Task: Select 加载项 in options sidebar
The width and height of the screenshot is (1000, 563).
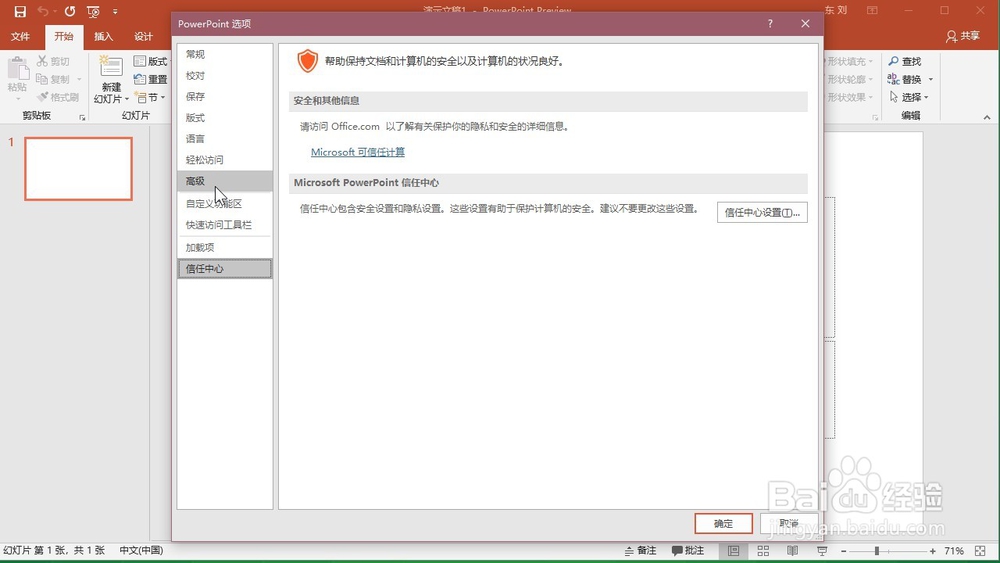Action: 224,247
